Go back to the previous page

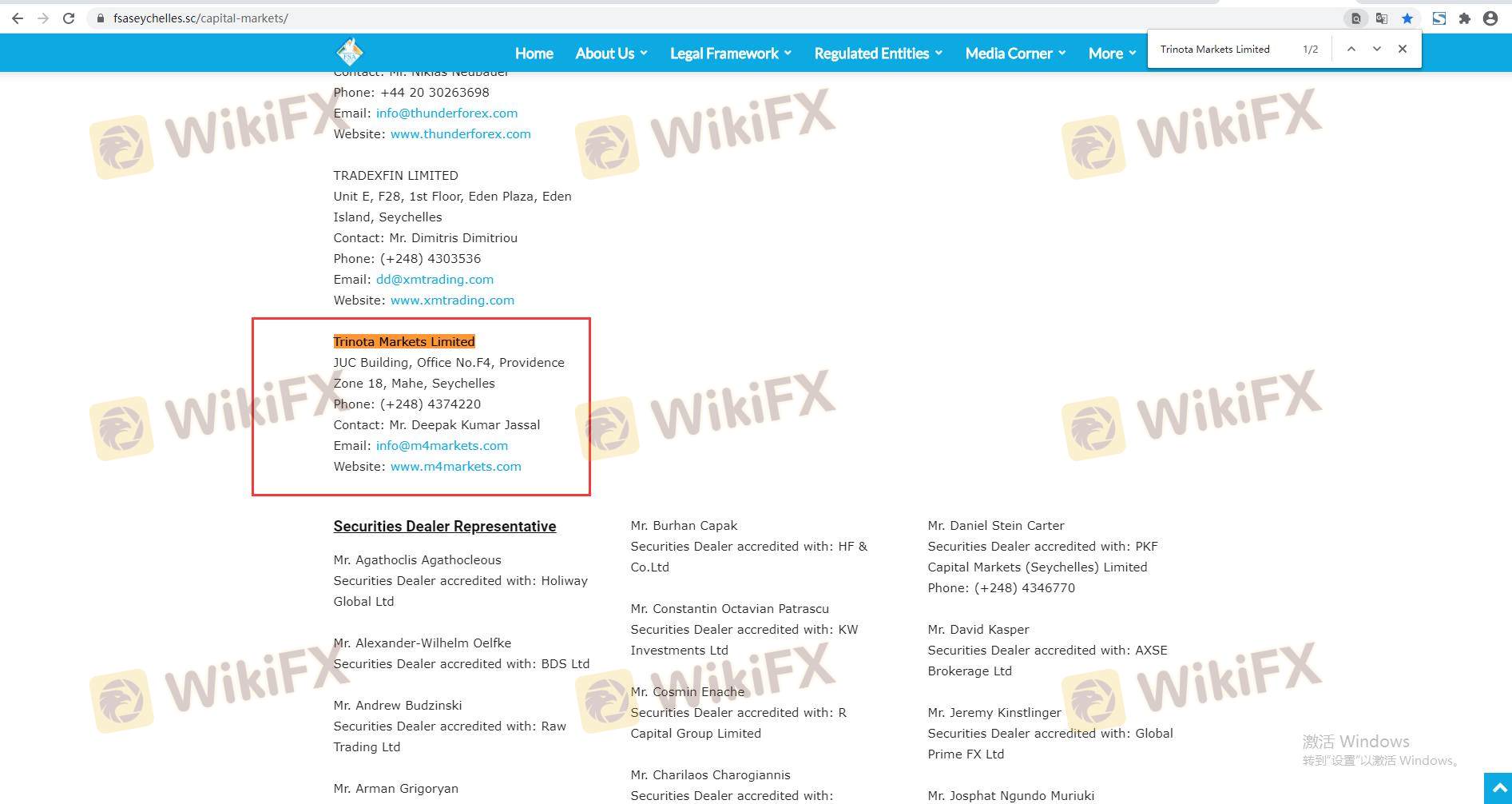pyautogui.click(x=18, y=18)
